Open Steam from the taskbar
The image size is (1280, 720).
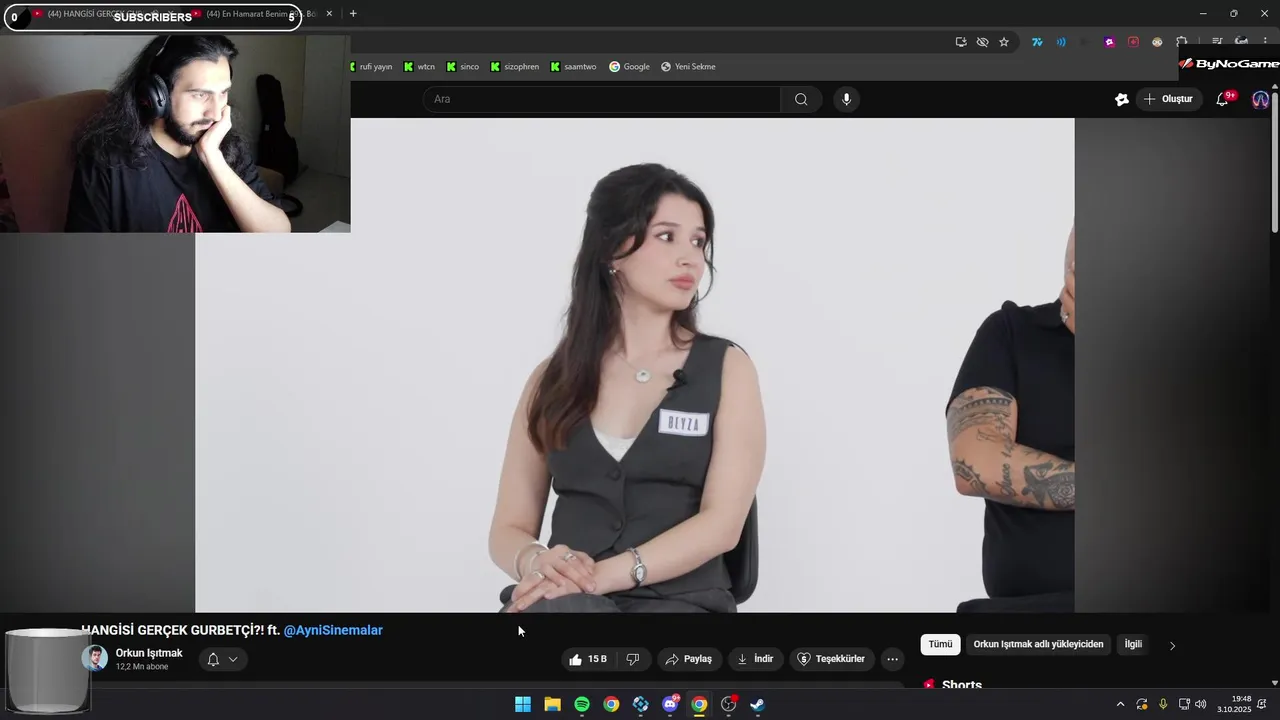(758, 704)
